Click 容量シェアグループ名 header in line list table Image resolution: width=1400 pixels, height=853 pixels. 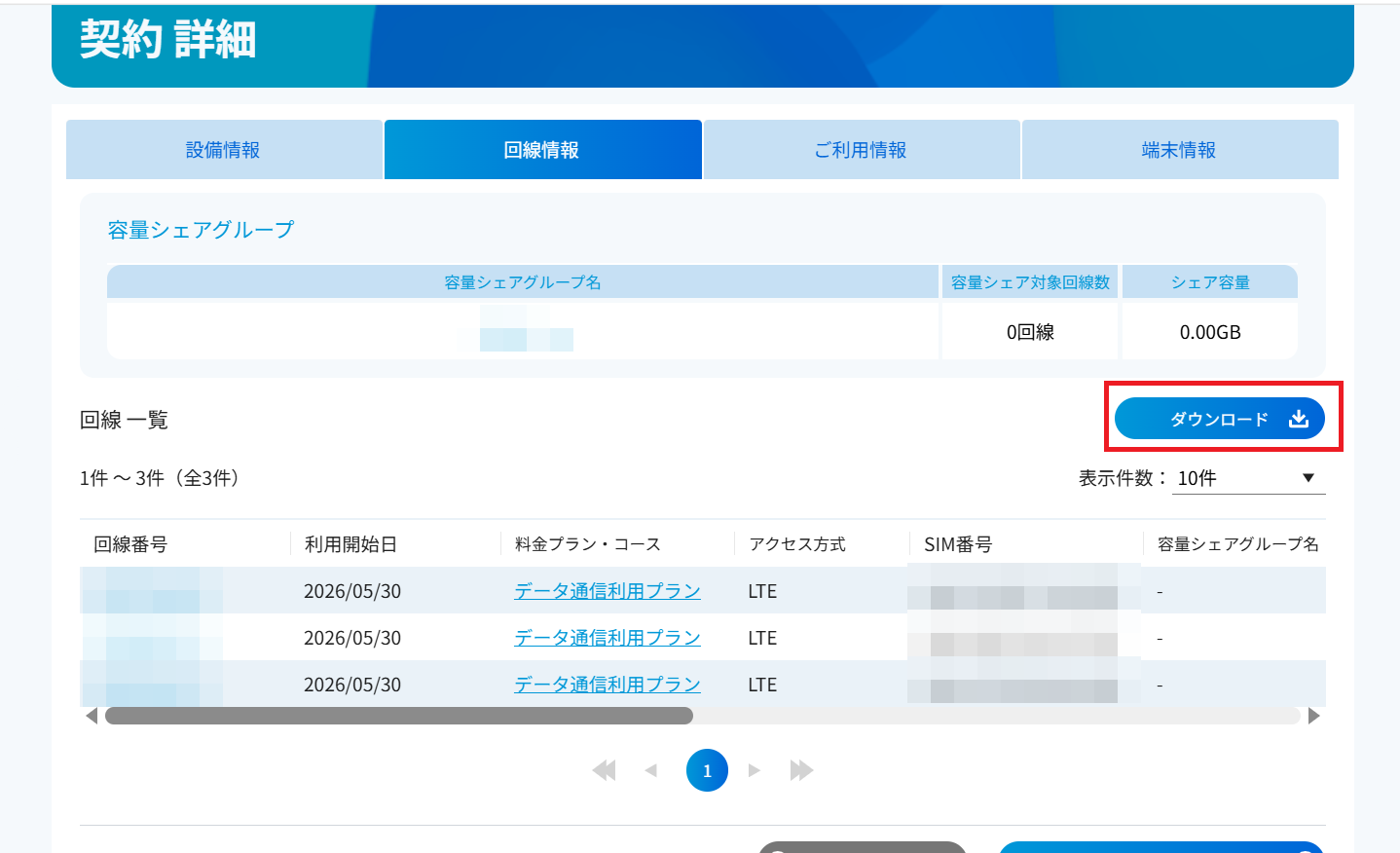point(1238,544)
